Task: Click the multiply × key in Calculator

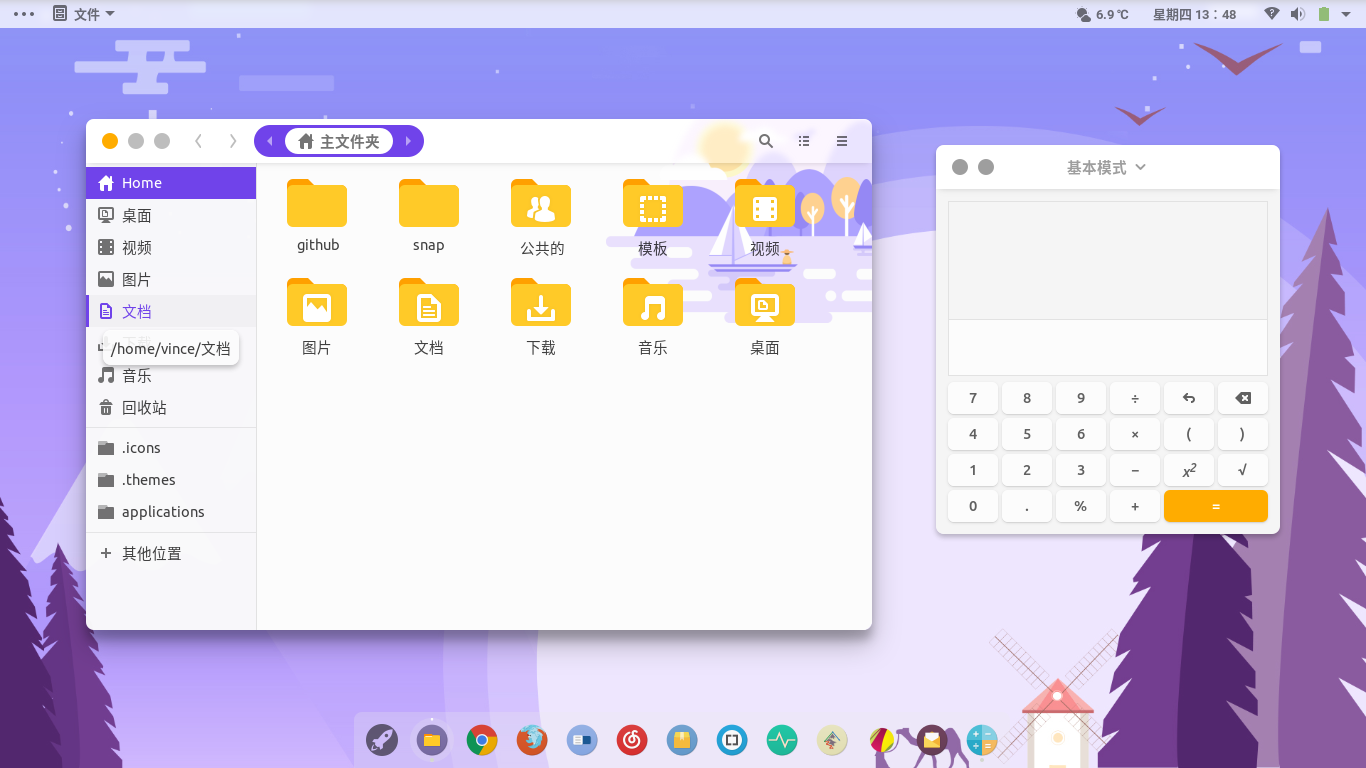Action: click(1135, 434)
